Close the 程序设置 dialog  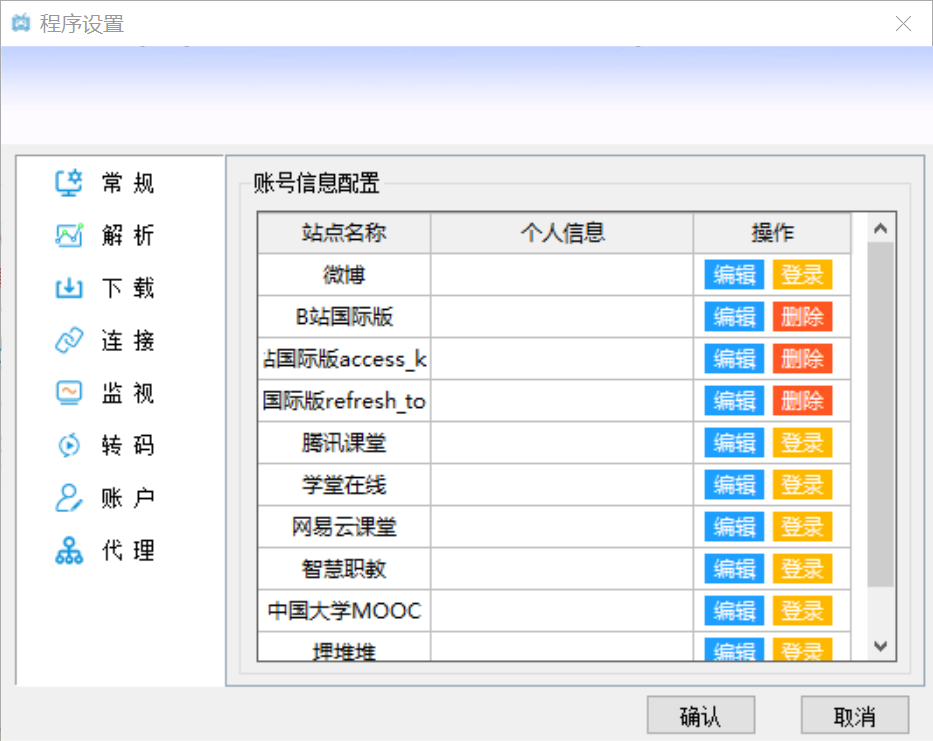(x=903, y=23)
